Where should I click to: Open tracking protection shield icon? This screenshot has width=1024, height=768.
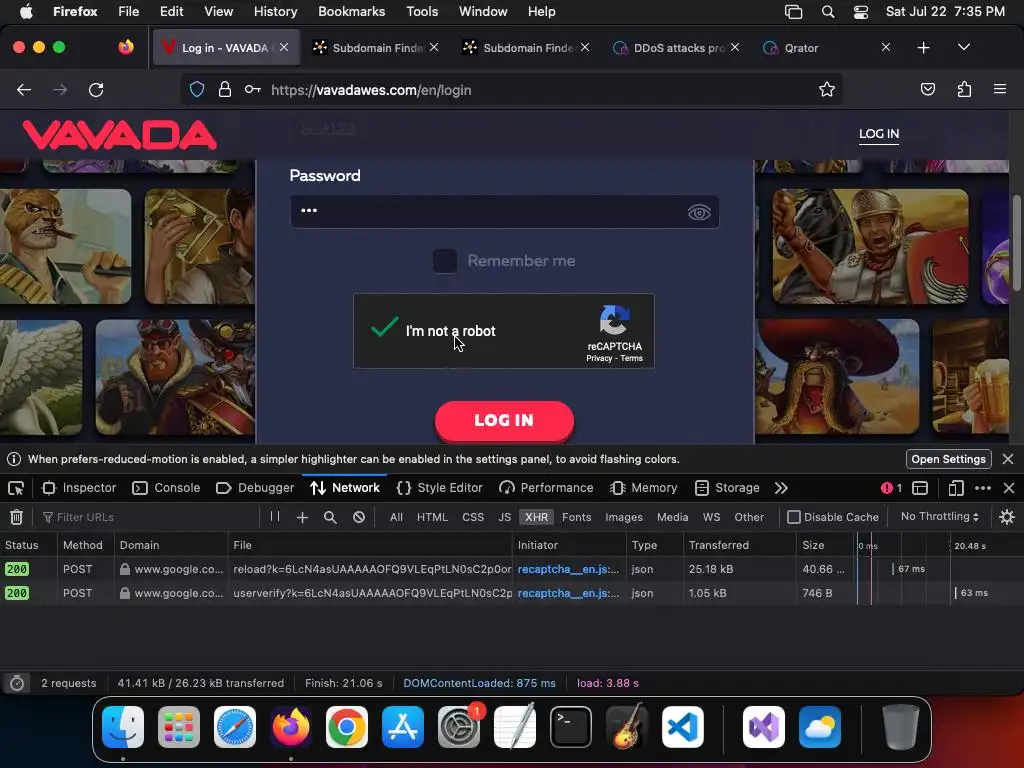coord(197,89)
